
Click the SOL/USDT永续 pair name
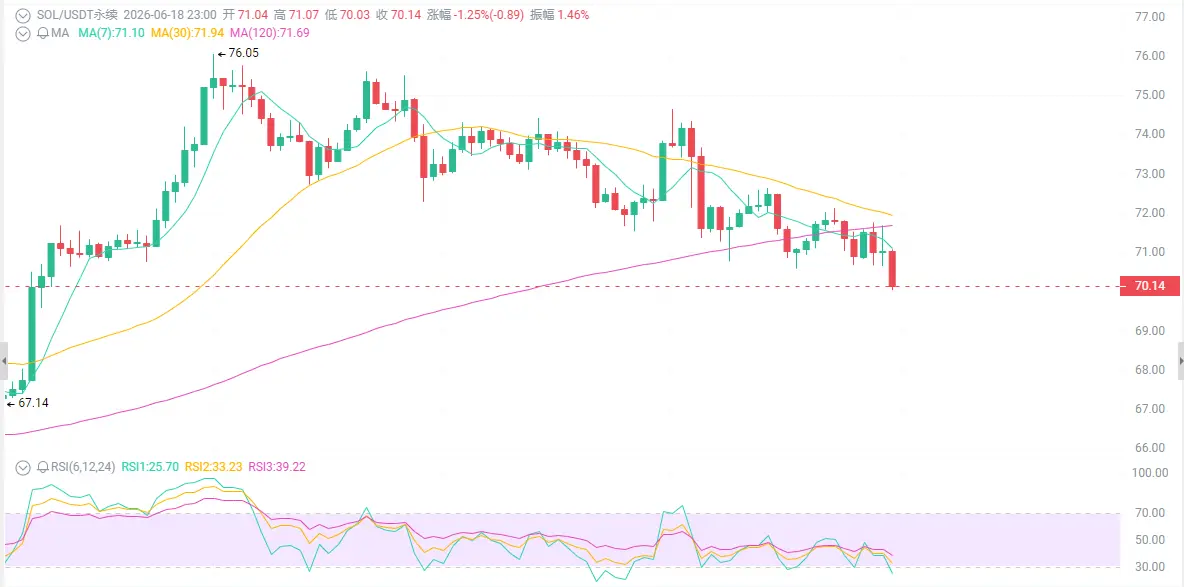point(77,14)
